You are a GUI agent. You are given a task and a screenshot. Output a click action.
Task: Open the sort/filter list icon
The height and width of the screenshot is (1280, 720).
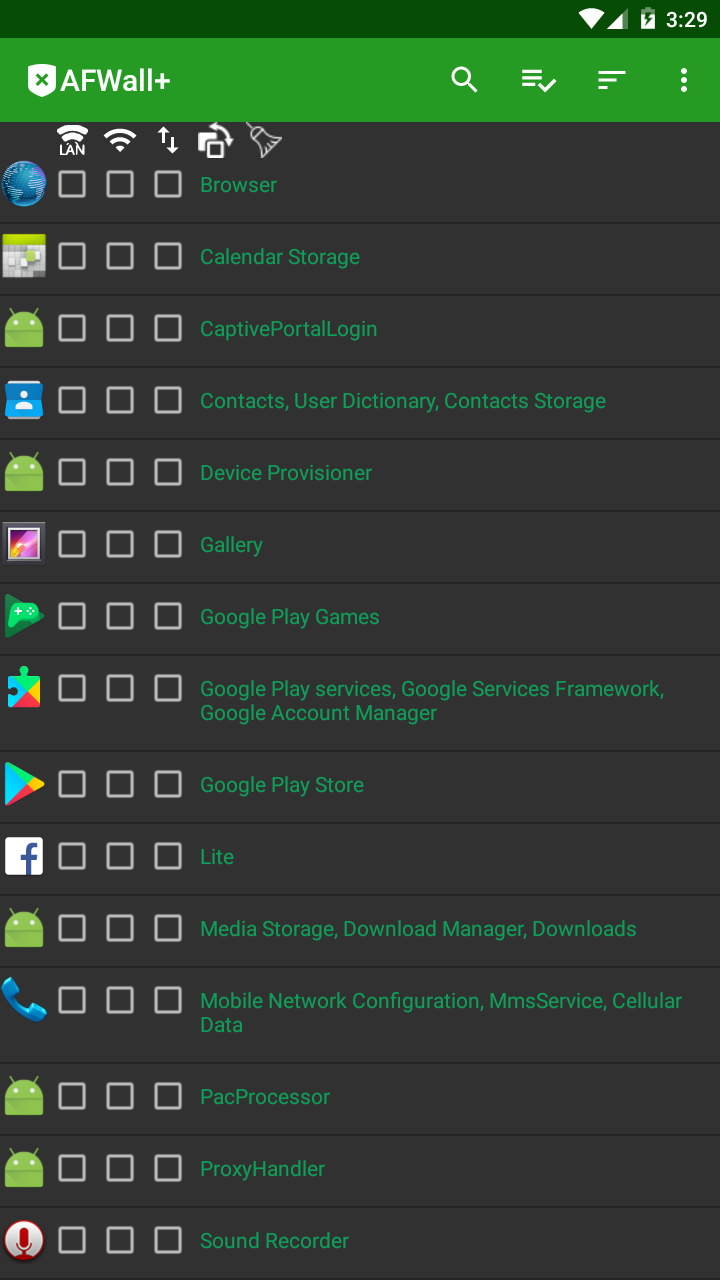611,80
